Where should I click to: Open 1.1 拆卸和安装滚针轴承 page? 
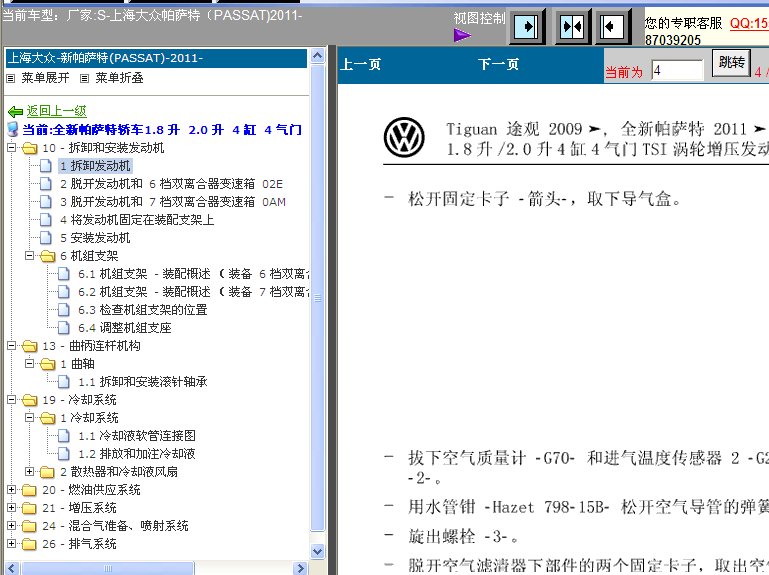click(143, 382)
